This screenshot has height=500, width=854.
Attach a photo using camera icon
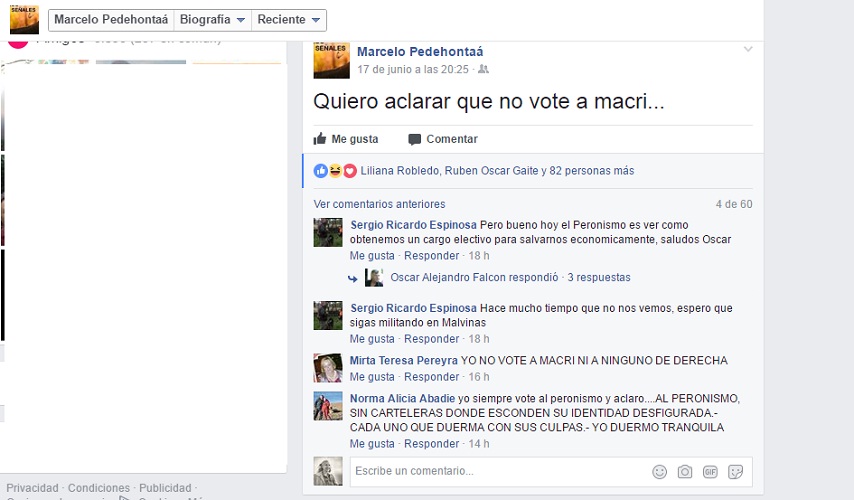(x=685, y=472)
